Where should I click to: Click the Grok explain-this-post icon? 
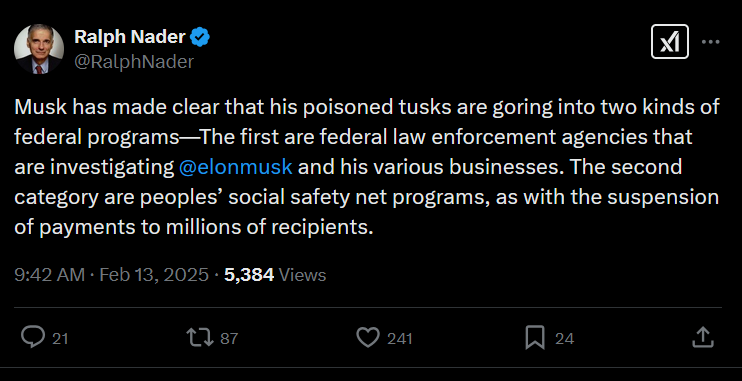tap(670, 42)
